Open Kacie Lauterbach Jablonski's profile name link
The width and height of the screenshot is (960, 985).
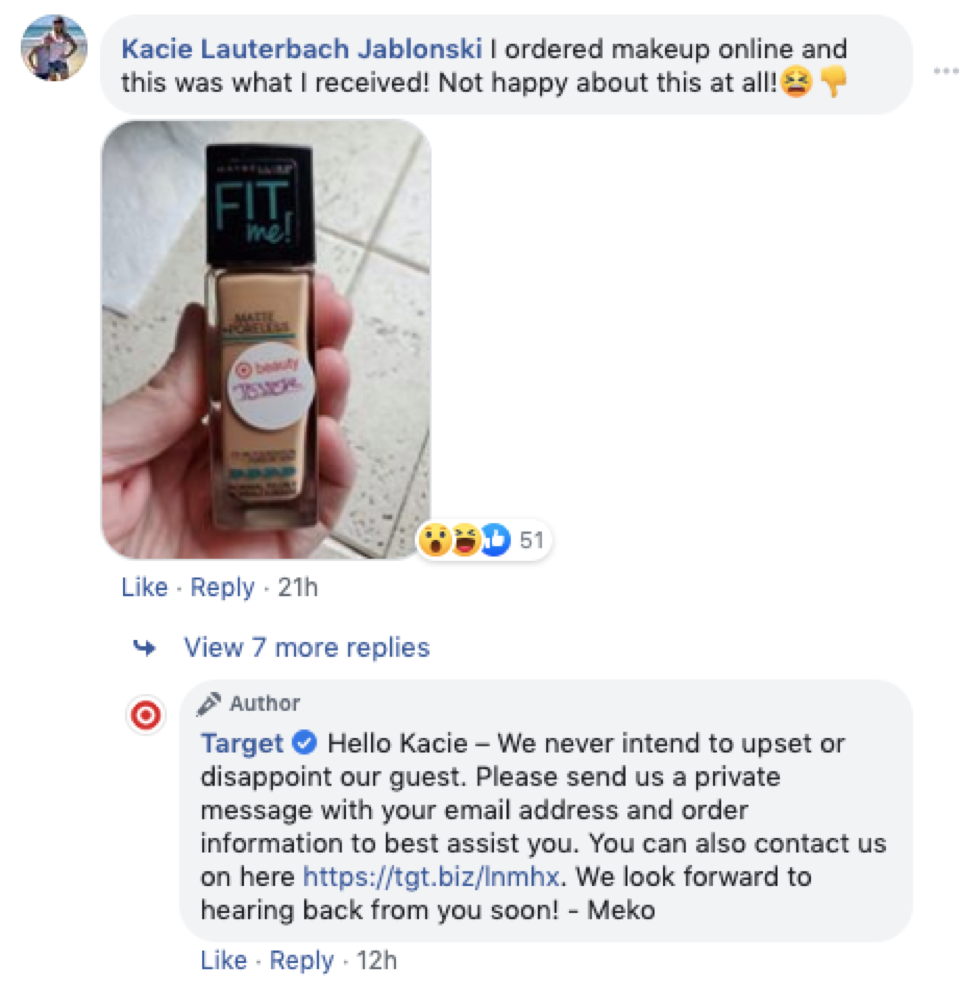[x=302, y=49]
